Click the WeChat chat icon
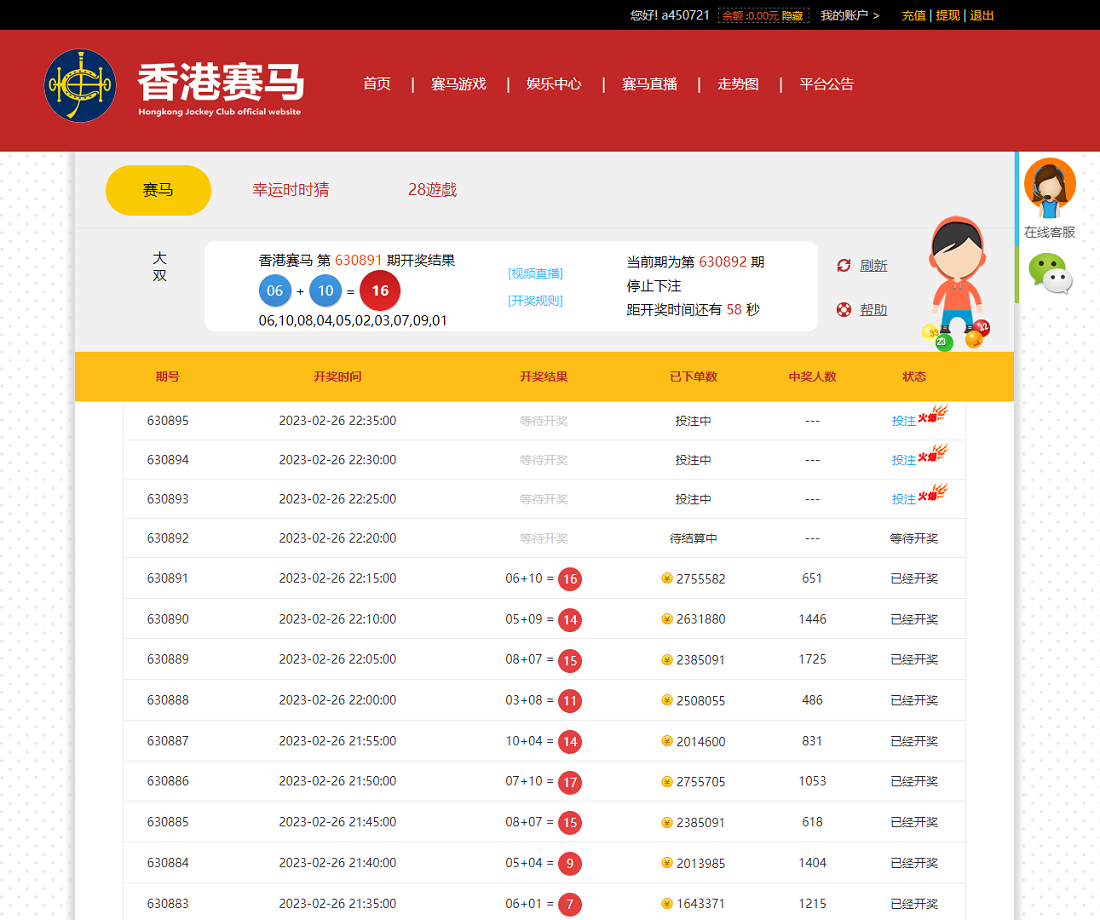1100x920 pixels. point(1050,274)
